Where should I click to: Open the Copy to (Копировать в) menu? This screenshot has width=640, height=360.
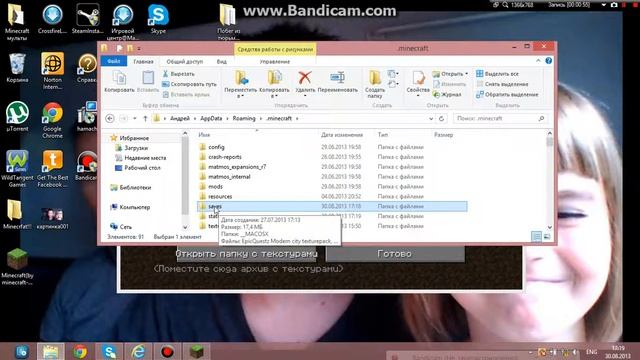[274, 84]
